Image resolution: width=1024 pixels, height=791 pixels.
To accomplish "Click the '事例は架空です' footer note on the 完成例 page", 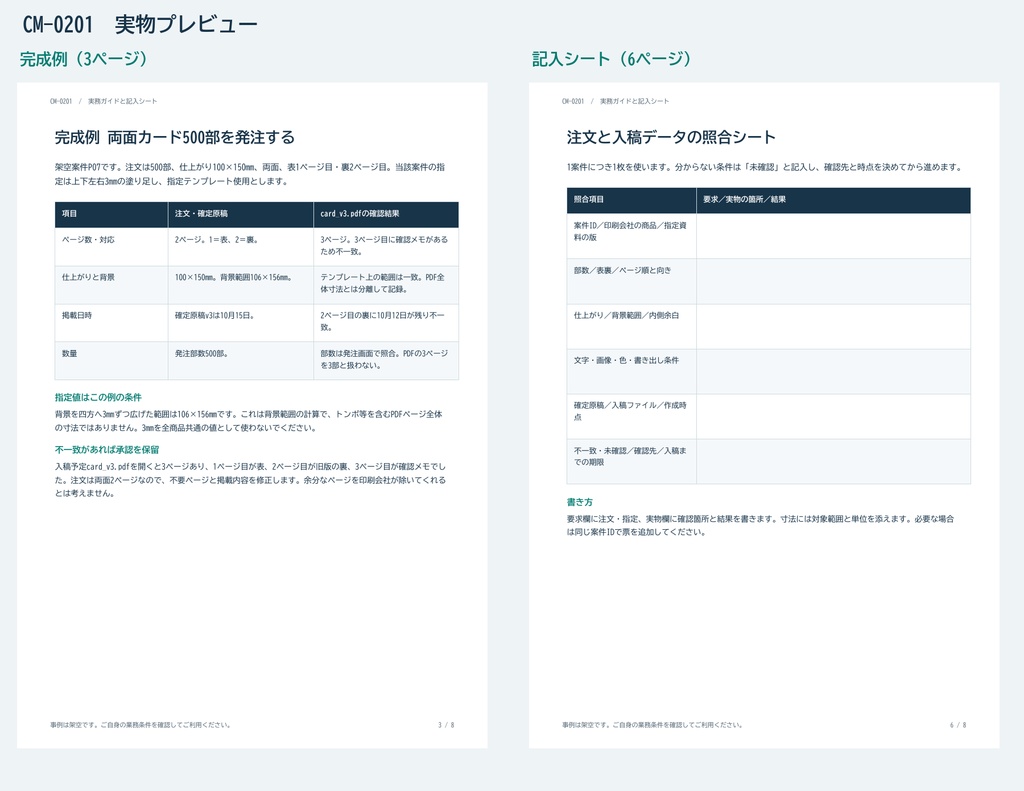I will coord(140,725).
